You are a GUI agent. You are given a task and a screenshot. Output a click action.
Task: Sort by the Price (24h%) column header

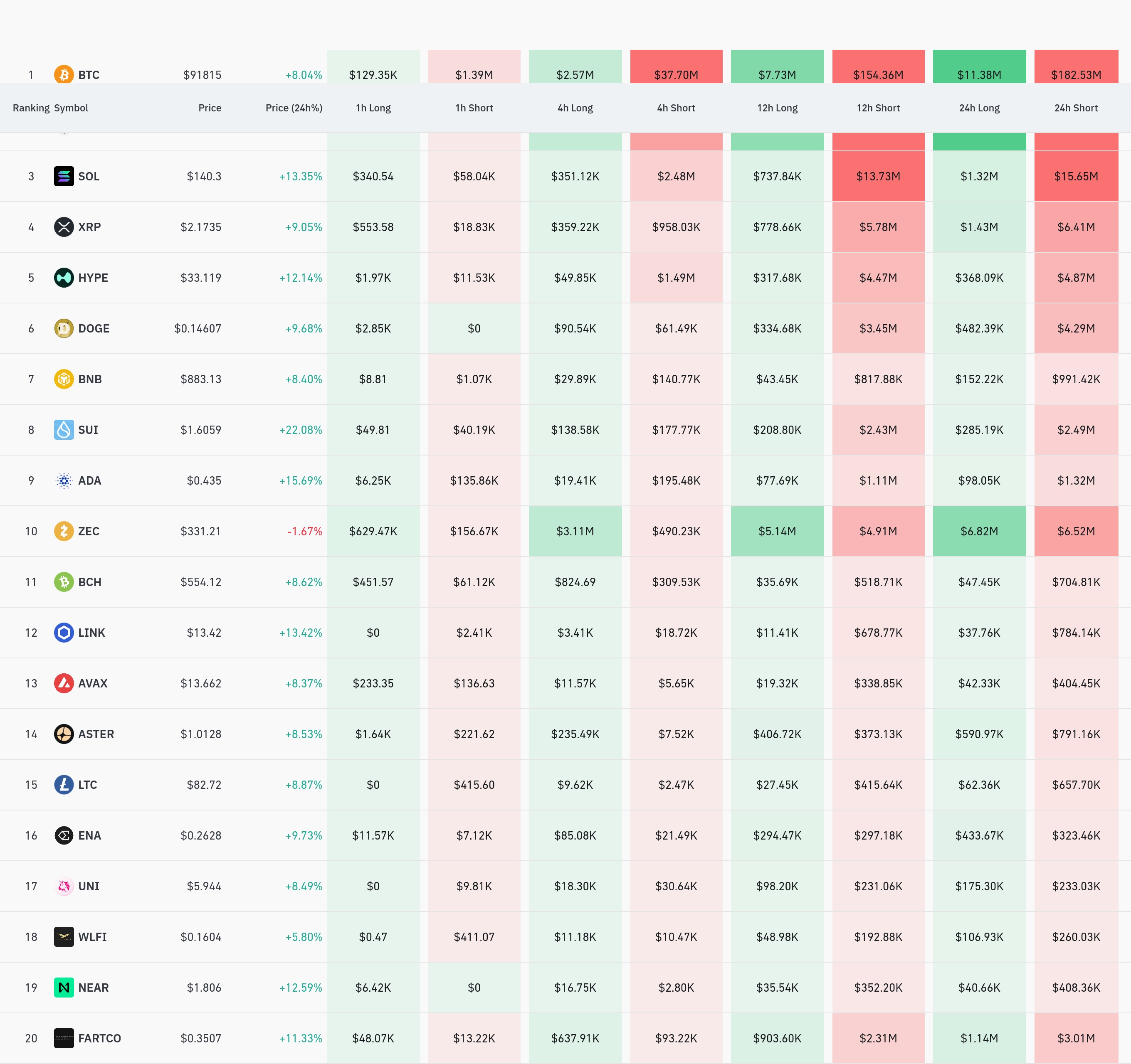point(294,108)
